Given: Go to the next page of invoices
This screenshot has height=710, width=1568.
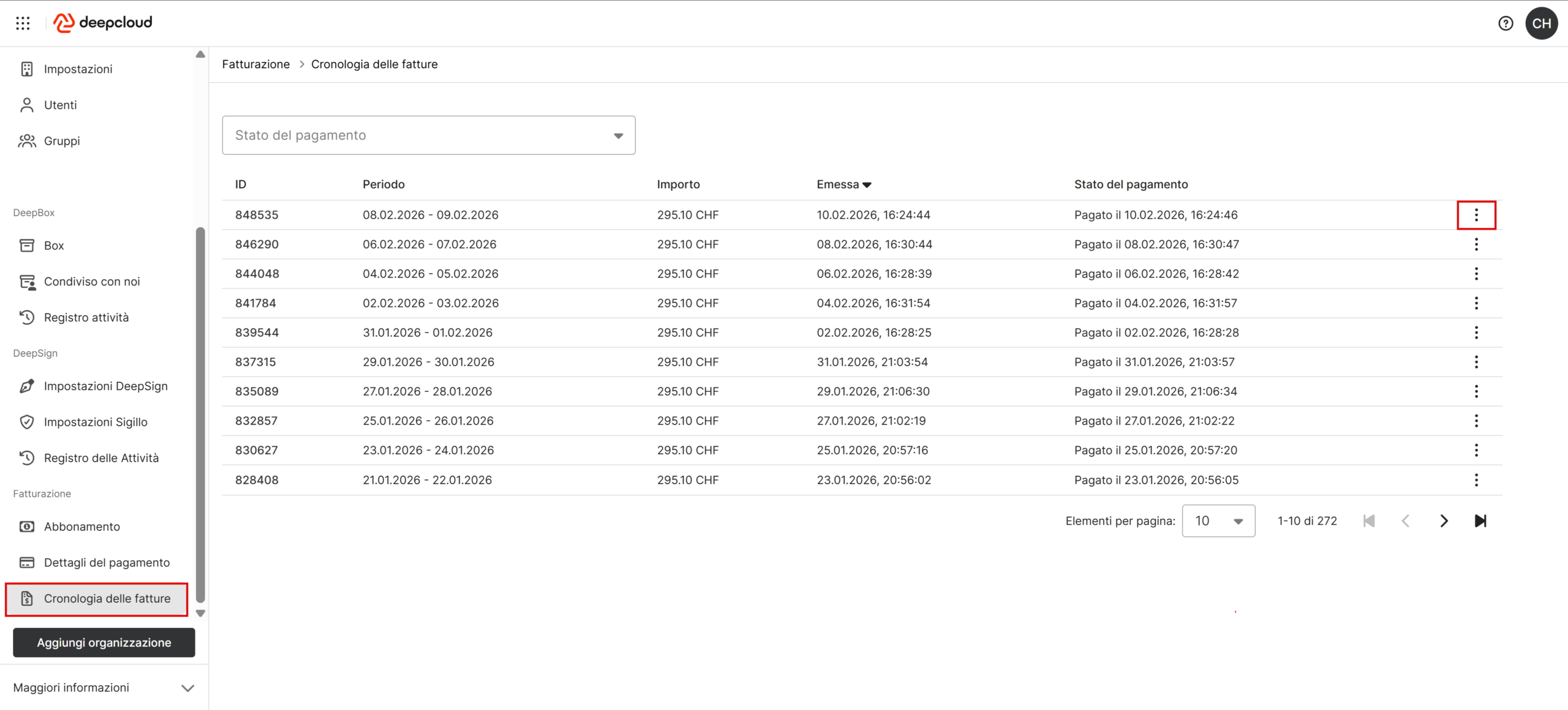Looking at the screenshot, I should 1444,521.
